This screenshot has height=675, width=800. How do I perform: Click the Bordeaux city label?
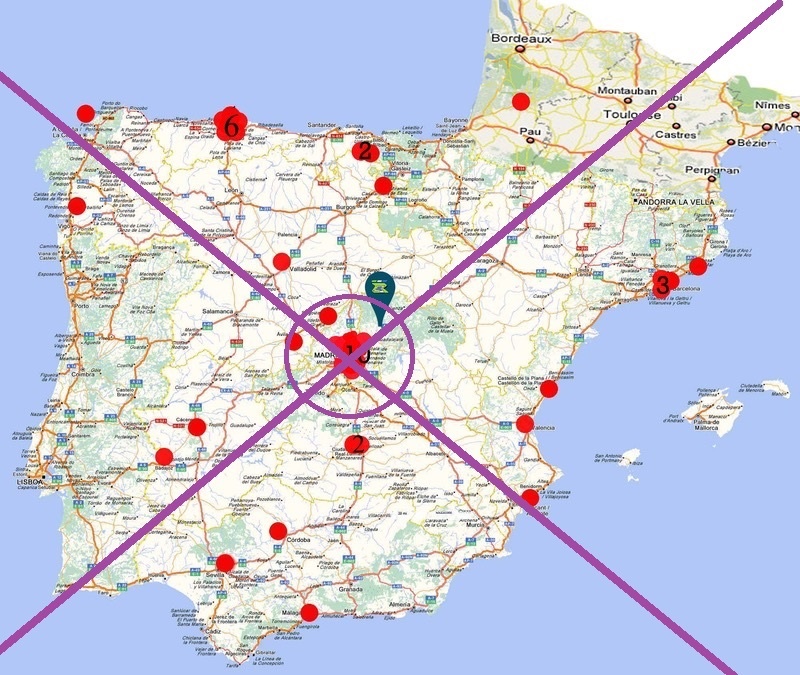pyautogui.click(x=520, y=38)
